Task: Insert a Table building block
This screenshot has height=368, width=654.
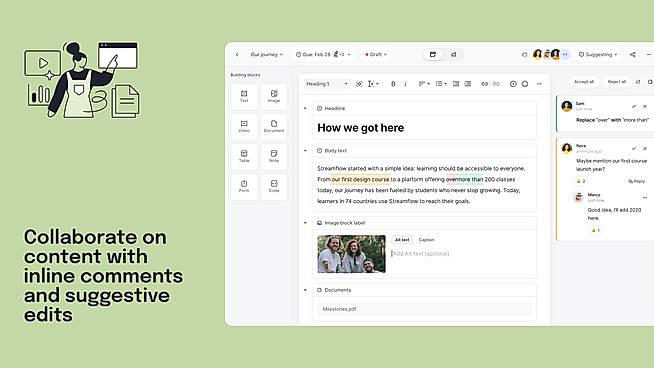Action: pos(244,156)
